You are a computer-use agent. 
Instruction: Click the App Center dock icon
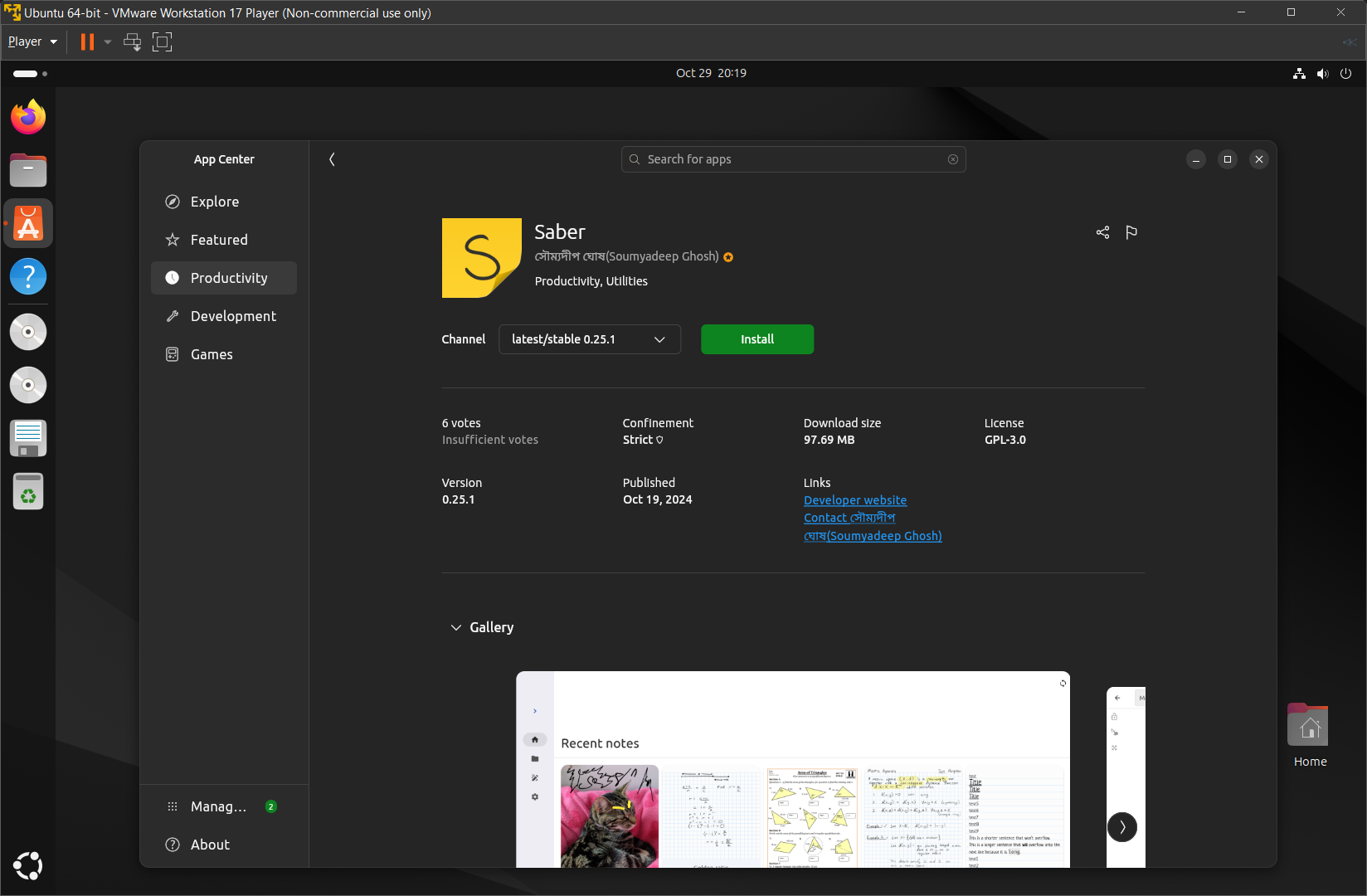(x=28, y=223)
